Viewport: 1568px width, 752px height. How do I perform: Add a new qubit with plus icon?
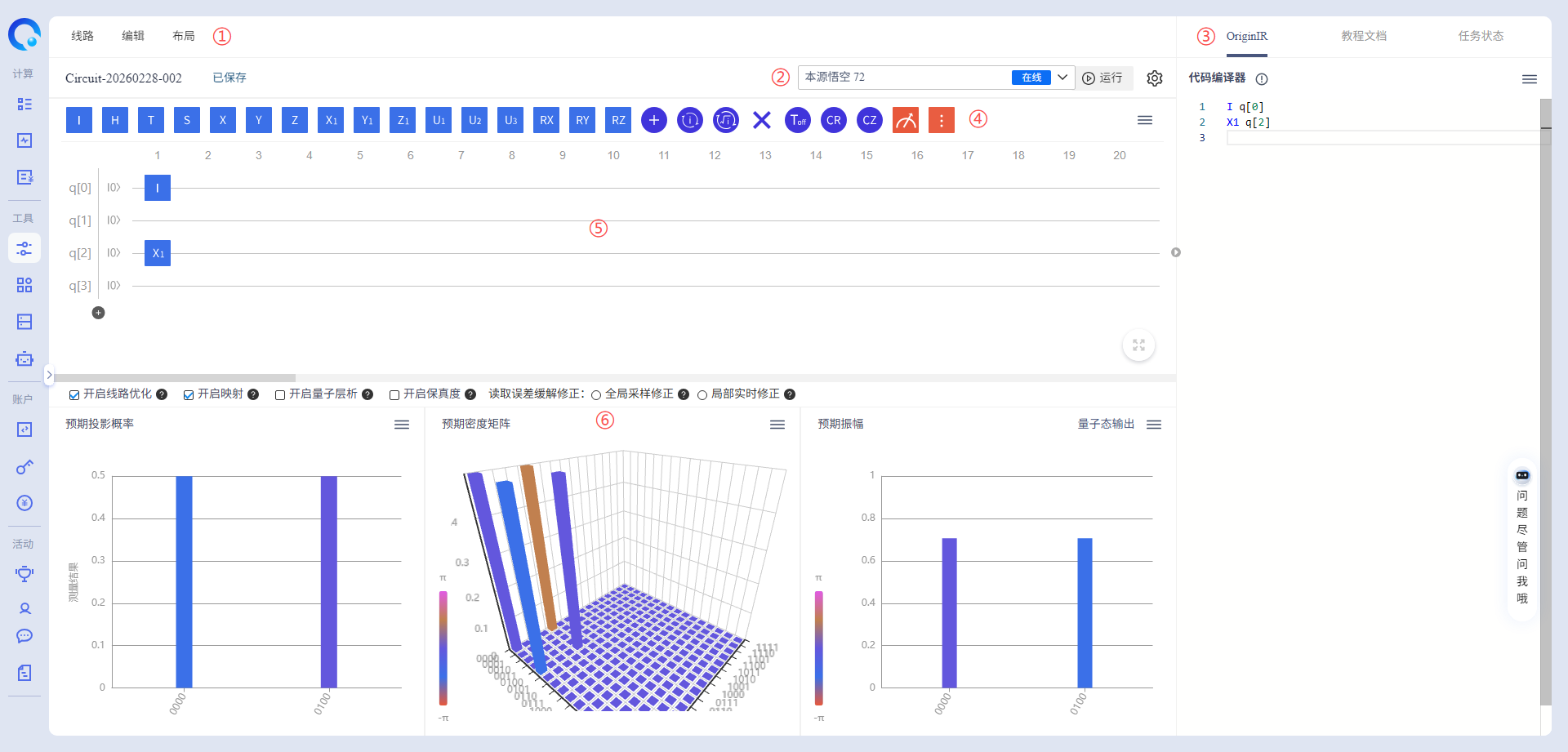[99, 313]
